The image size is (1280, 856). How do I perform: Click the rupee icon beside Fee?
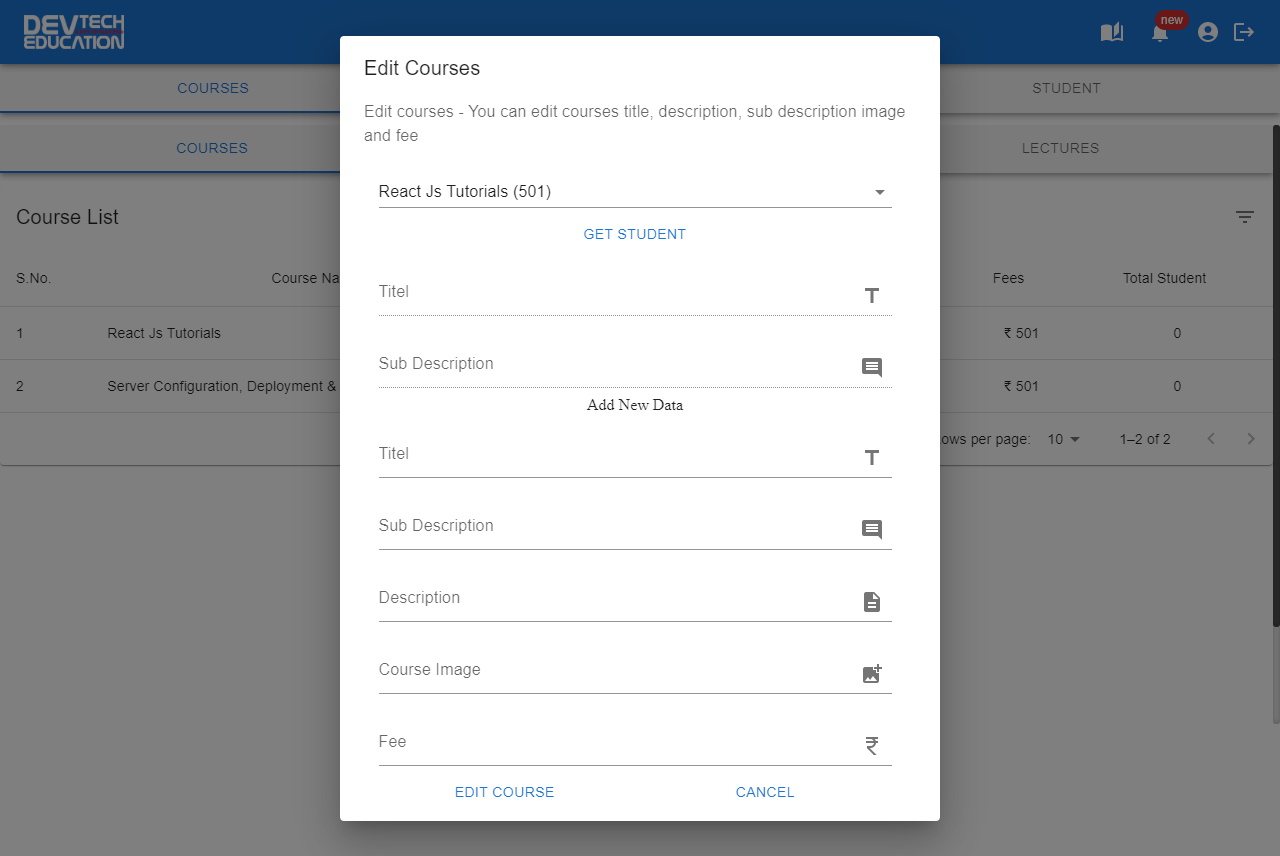[872, 745]
